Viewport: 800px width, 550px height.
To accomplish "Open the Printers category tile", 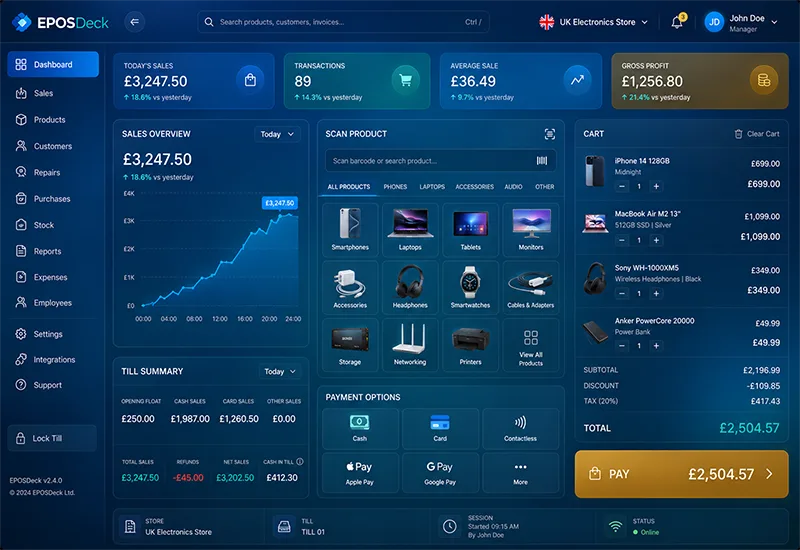I will pyautogui.click(x=470, y=344).
